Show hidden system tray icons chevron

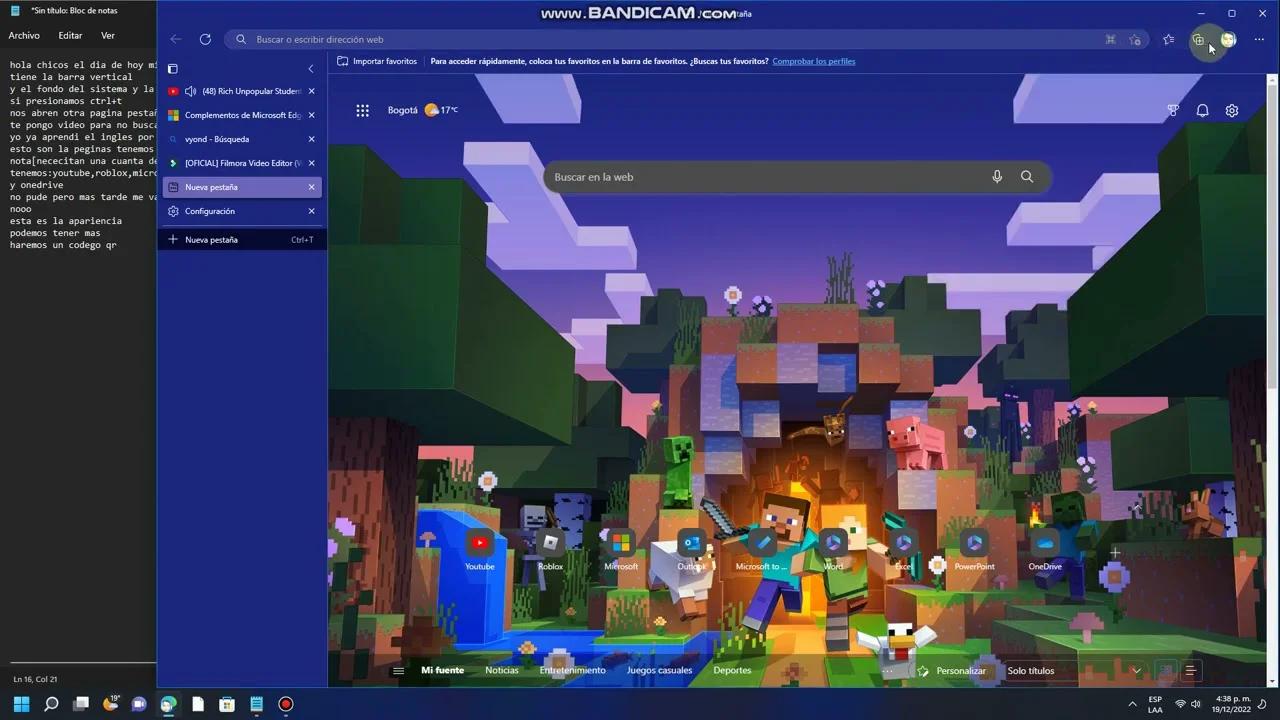[1132, 704]
